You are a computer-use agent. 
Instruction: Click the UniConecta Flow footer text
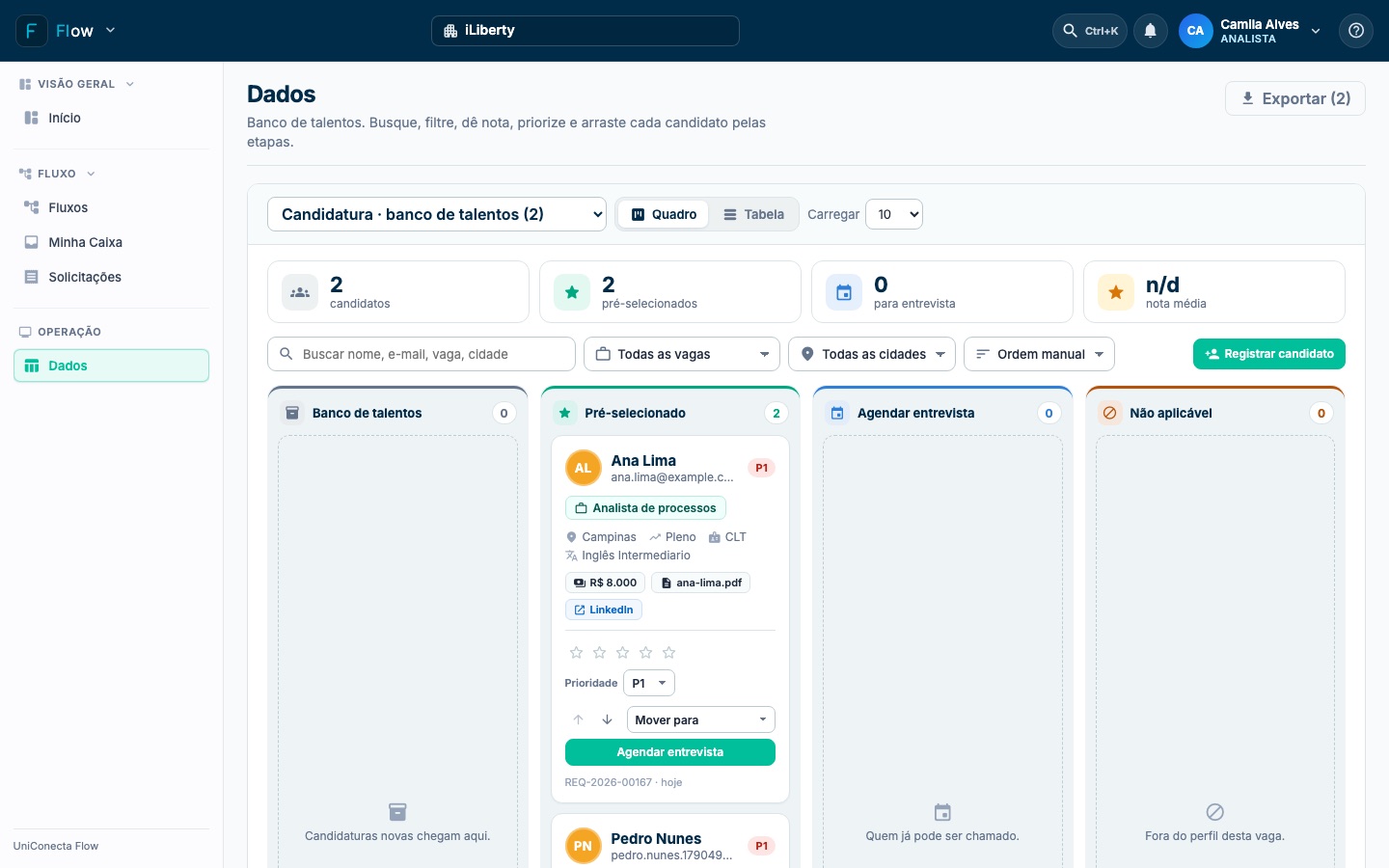pyautogui.click(x=56, y=846)
